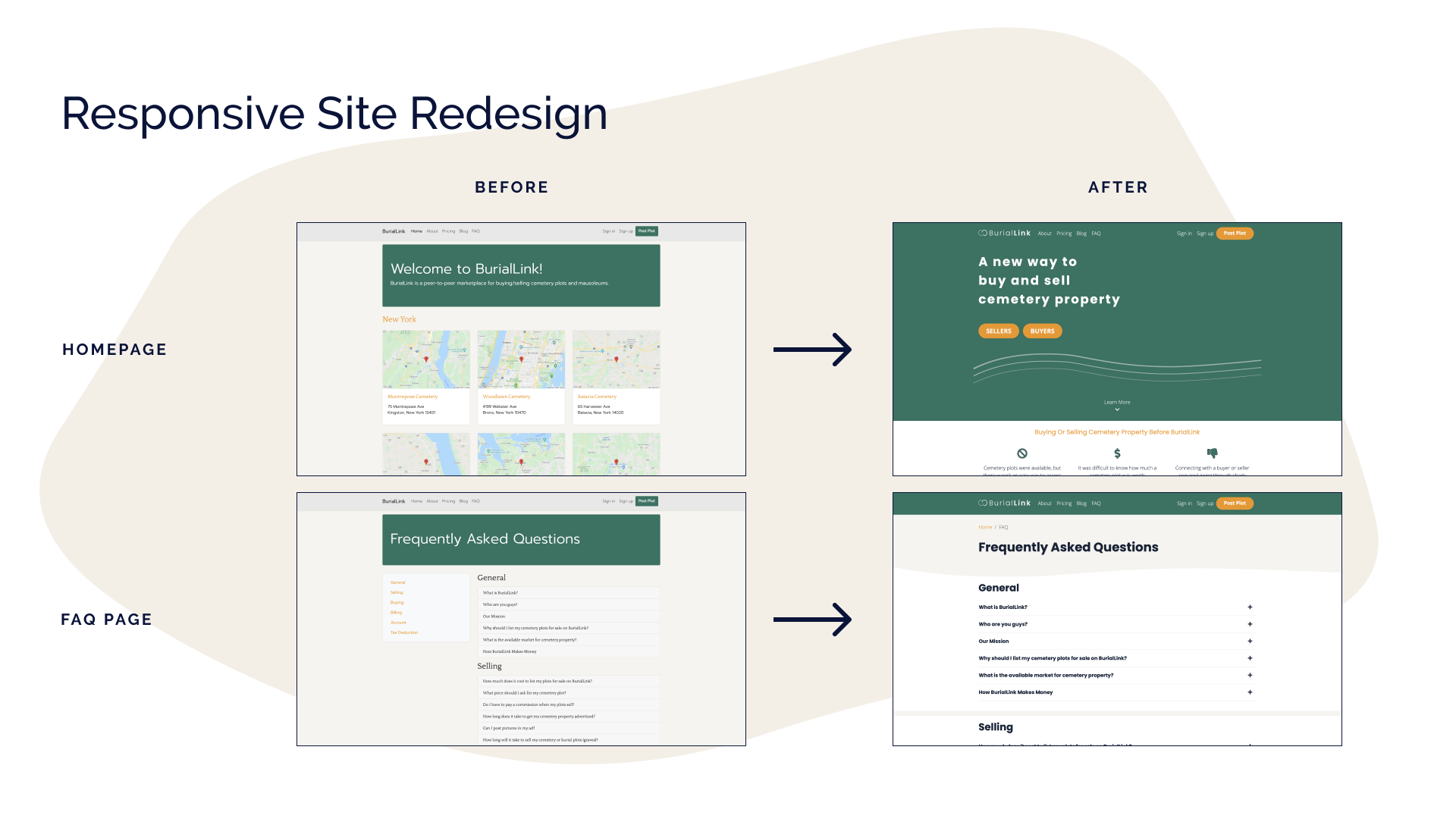Image resolution: width=1456 pixels, height=819 pixels.
Task: Click arrow between homepage before and after
Action: tap(812, 350)
